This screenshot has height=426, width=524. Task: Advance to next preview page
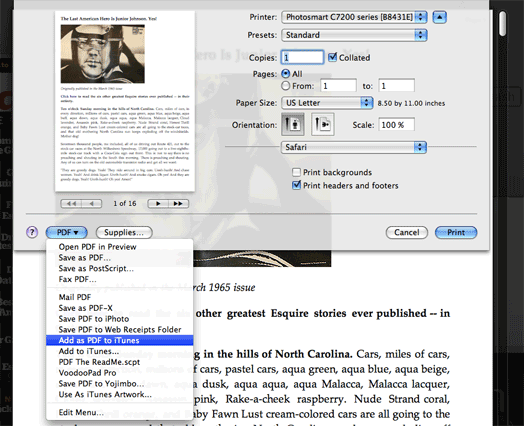158,203
